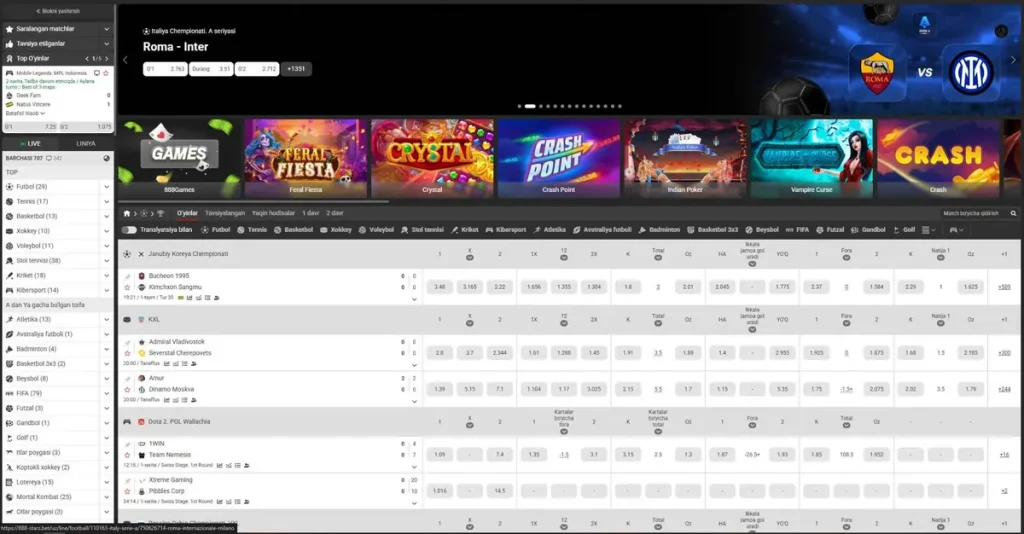Viewport: 1024px width, 534px height.
Task: Toggle the Translyatsiya bilan switch
Action: pyautogui.click(x=129, y=230)
